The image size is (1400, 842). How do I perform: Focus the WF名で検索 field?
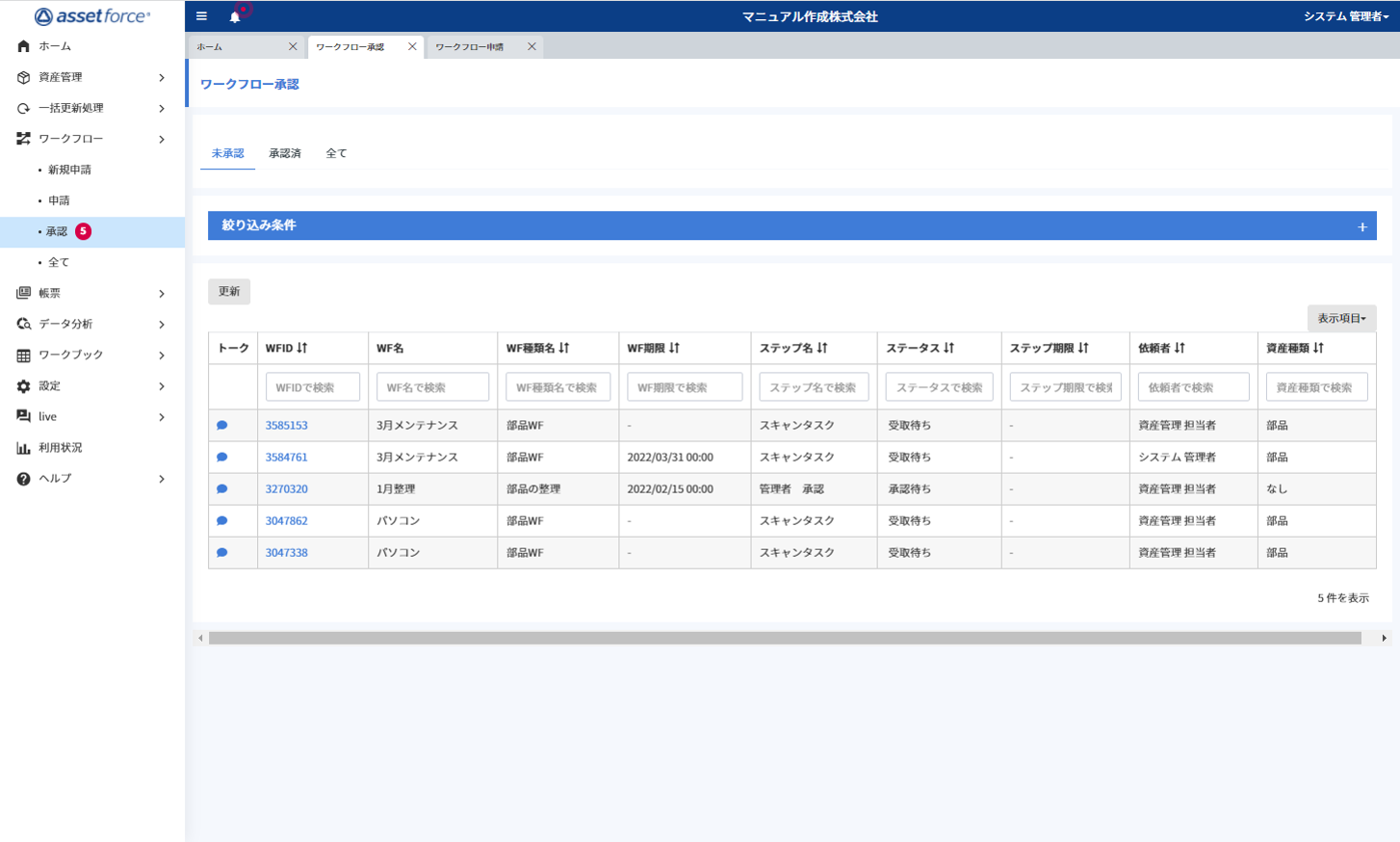(x=432, y=387)
